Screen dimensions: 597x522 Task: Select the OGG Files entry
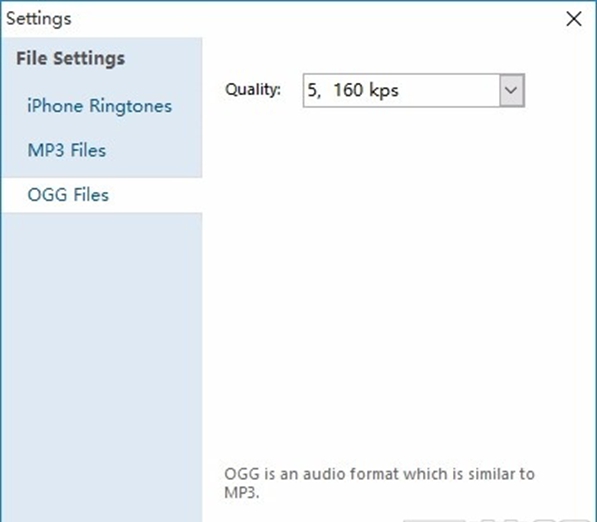point(68,195)
